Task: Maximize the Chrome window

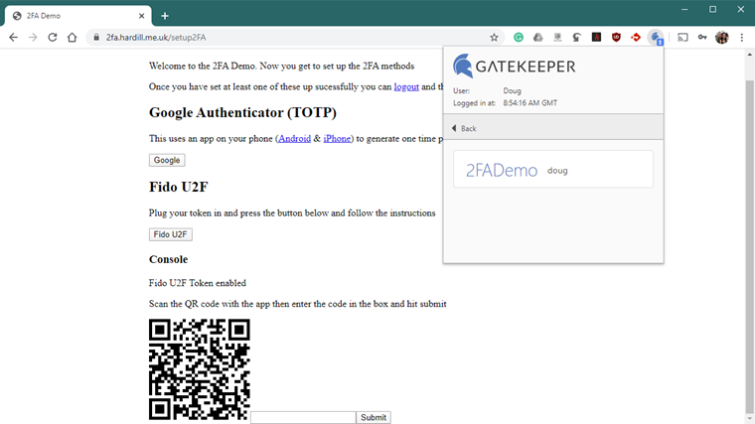Action: tap(713, 10)
